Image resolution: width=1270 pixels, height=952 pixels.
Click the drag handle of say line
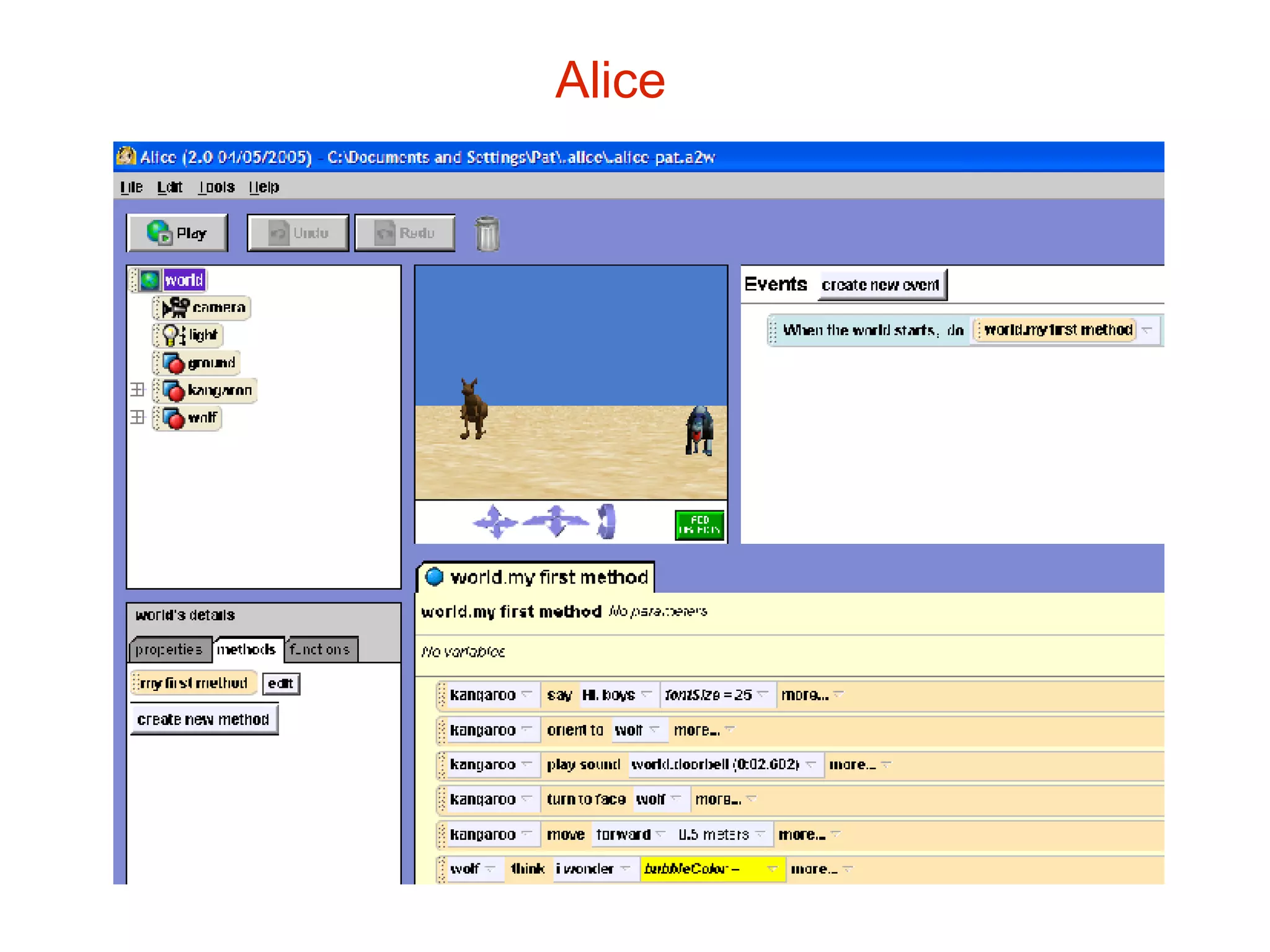(x=442, y=695)
